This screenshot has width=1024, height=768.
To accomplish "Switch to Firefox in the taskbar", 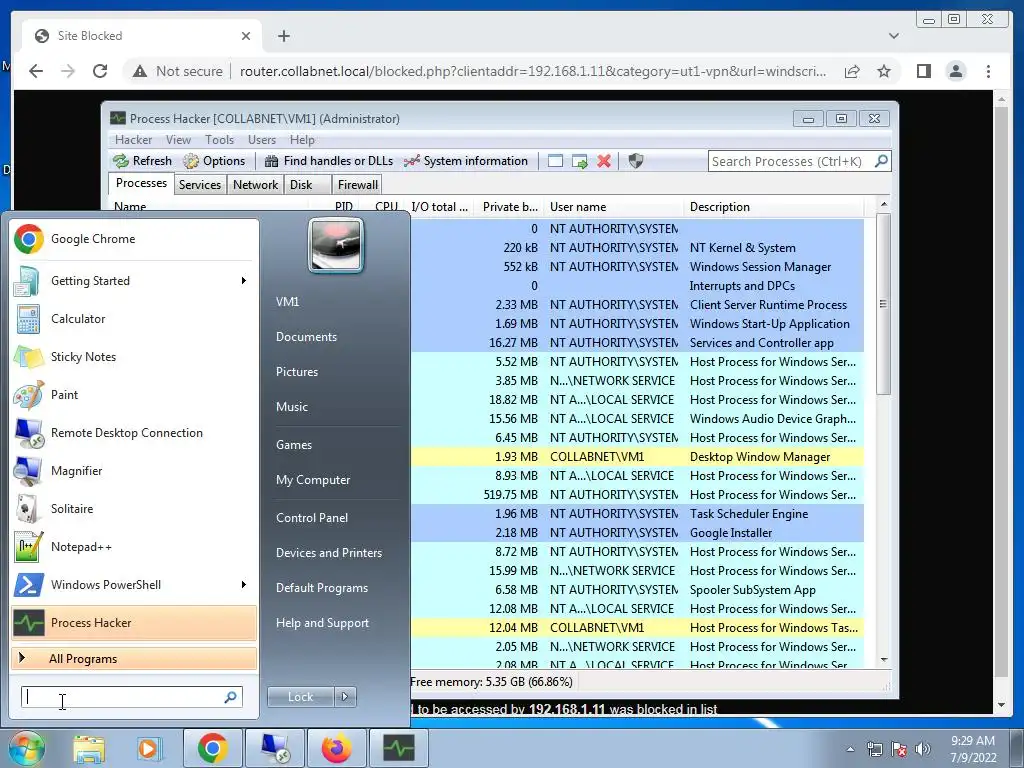I will (336, 748).
